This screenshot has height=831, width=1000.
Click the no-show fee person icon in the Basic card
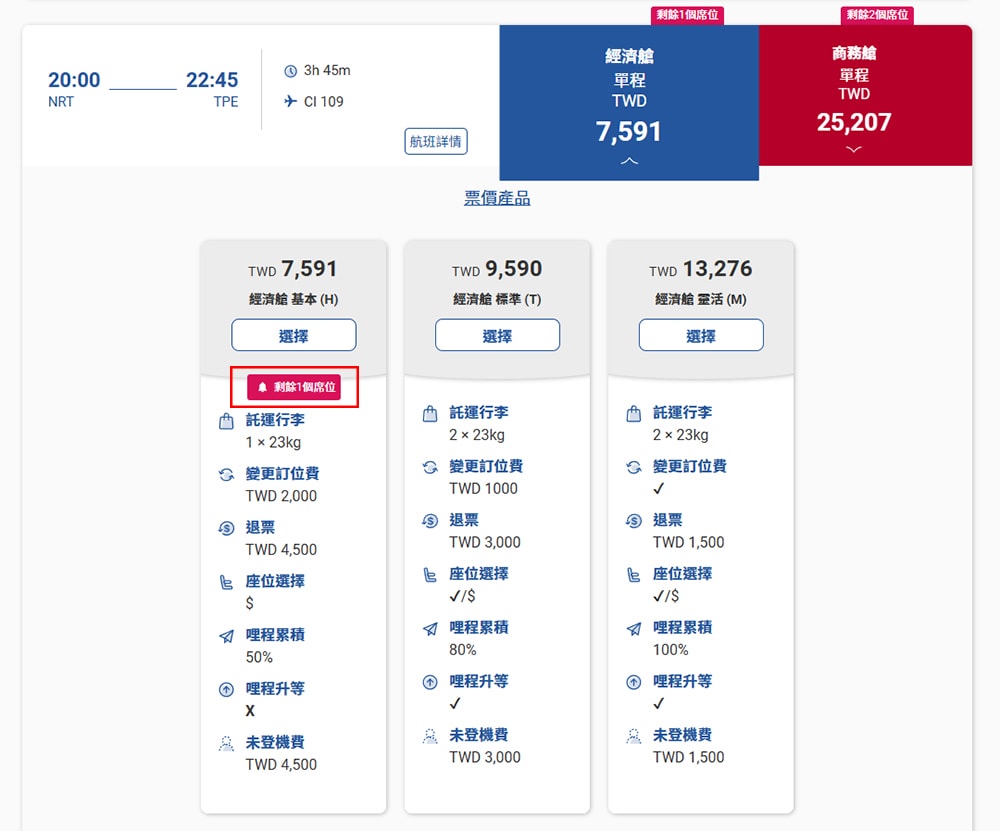click(x=226, y=744)
